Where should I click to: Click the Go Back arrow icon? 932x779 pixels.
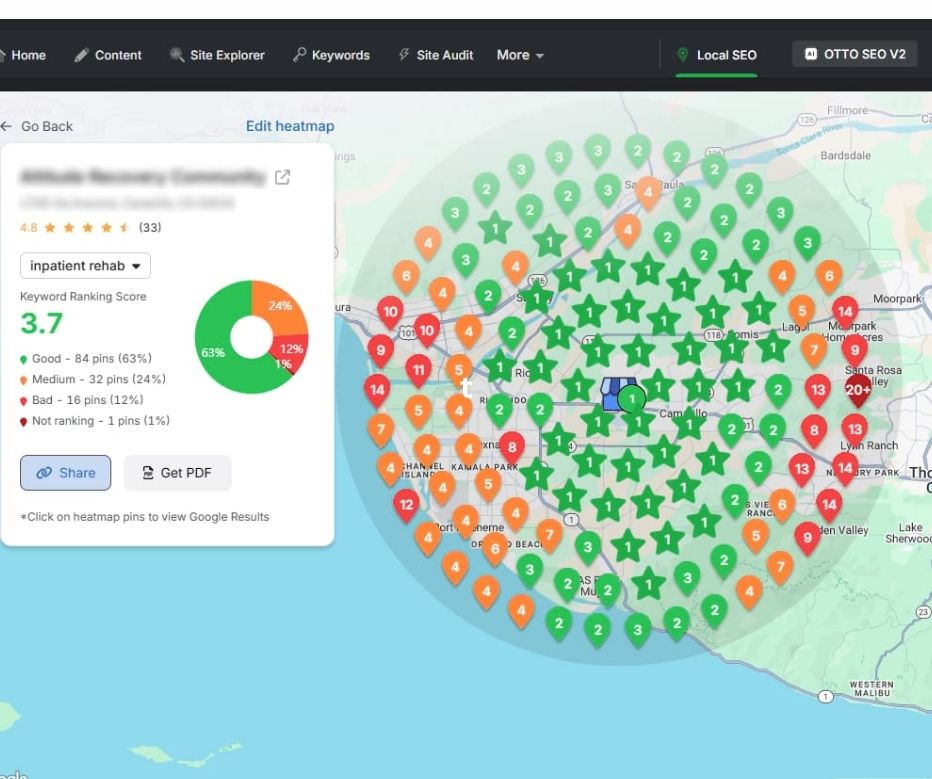7,126
